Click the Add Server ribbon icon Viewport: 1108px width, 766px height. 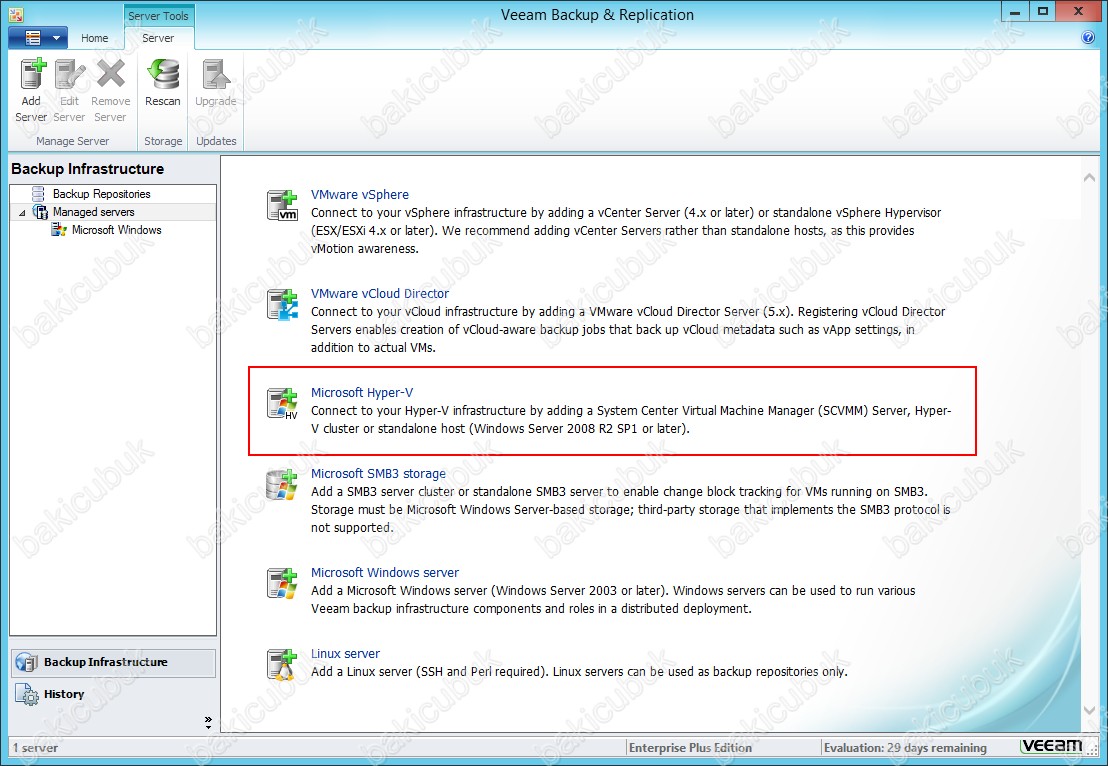click(x=32, y=74)
